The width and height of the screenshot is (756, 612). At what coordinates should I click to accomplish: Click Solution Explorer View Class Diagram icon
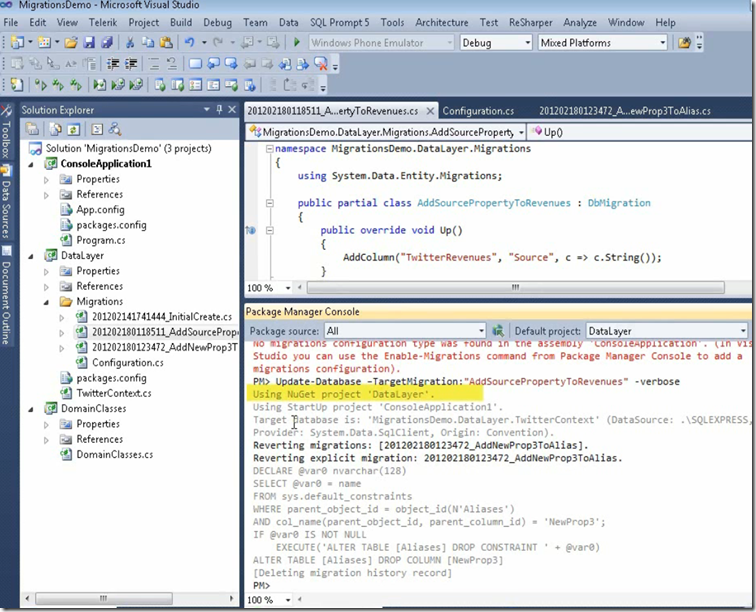click(115, 129)
